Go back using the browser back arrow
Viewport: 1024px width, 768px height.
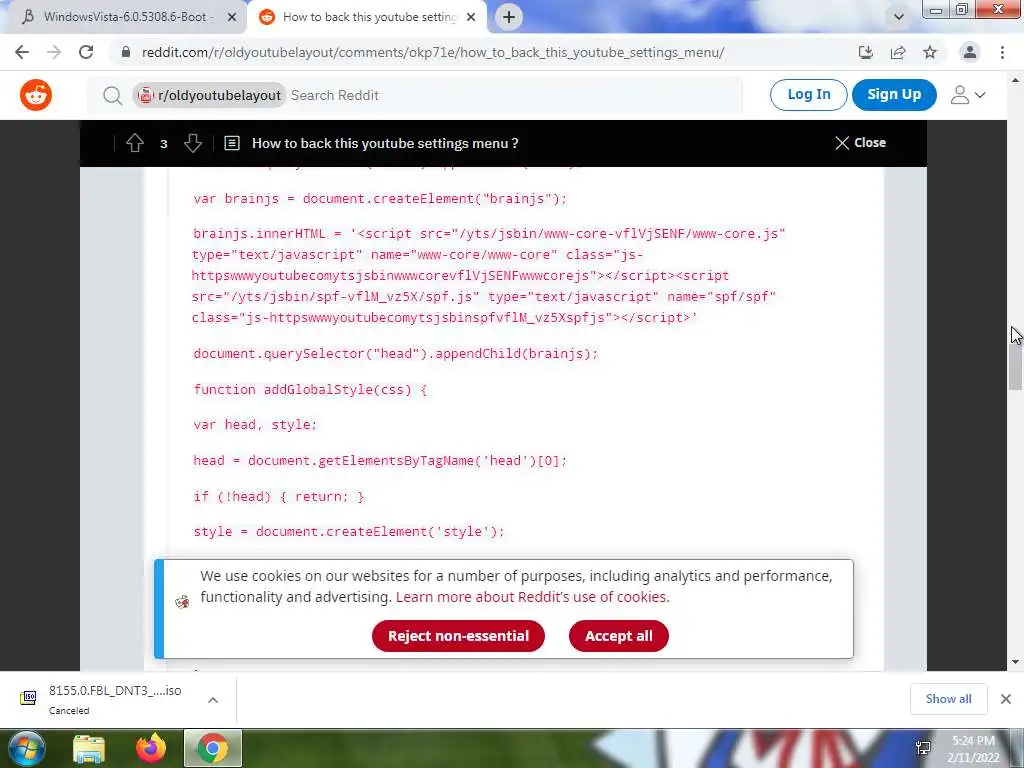pyautogui.click(x=22, y=52)
